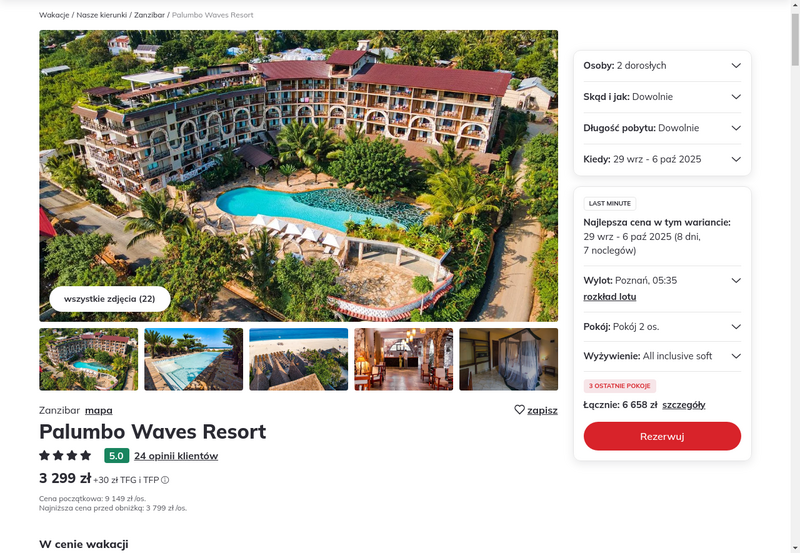
Task: Open the Skąd i jak selector
Action: tap(662, 97)
